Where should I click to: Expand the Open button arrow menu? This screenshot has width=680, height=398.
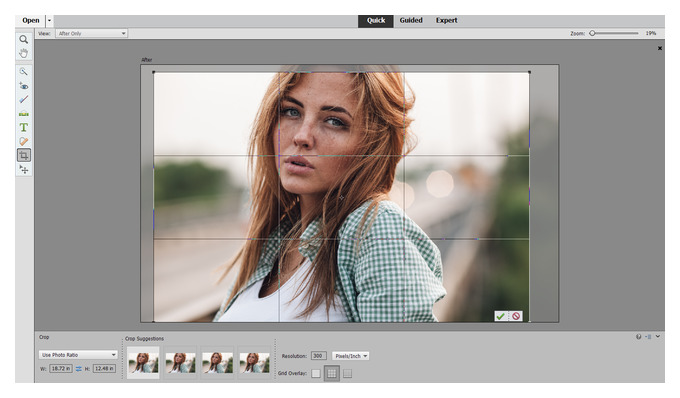pyautogui.click(x=49, y=20)
